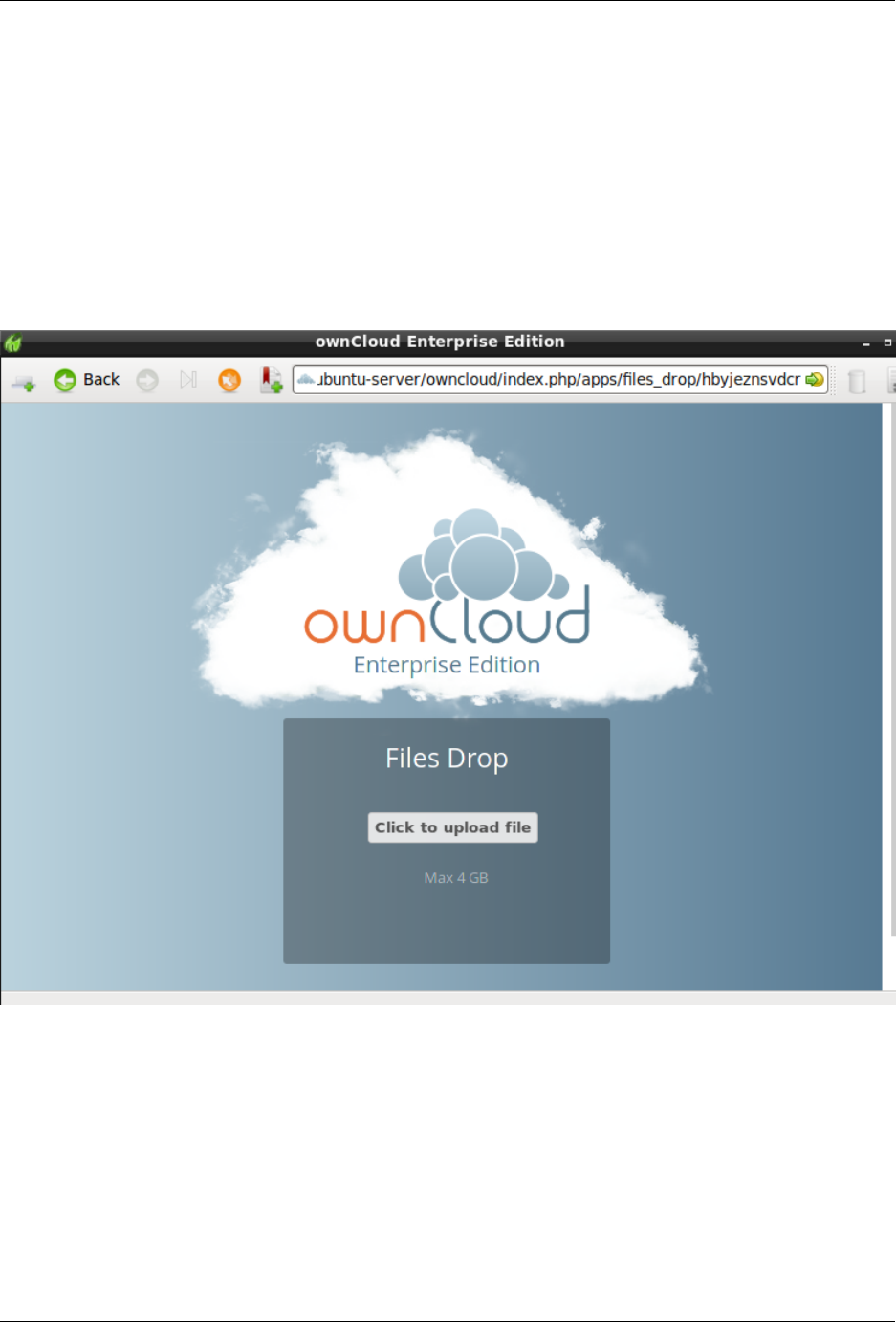The width and height of the screenshot is (896, 1322).
Task: Click the cloud site icon in address bar
Action: [x=306, y=380]
